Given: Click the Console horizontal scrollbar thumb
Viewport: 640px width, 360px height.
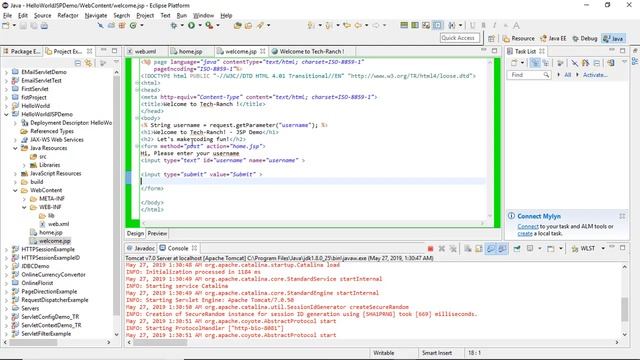Looking at the screenshot, I should (x=160, y=342).
